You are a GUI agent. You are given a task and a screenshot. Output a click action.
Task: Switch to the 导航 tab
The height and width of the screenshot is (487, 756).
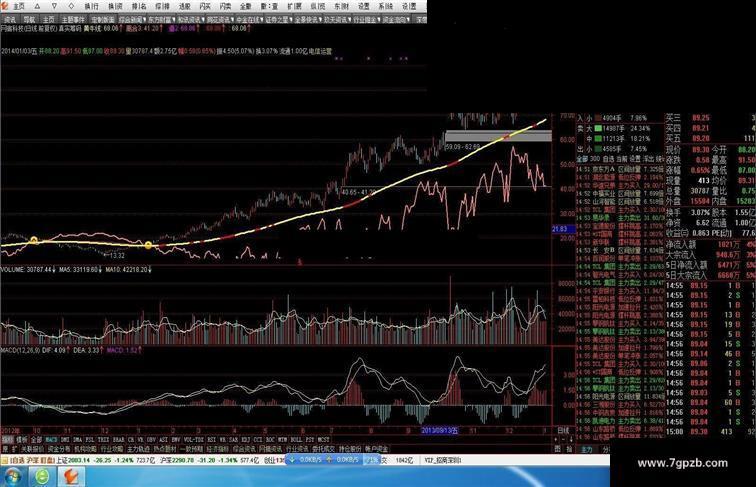pyautogui.click(x=29, y=19)
